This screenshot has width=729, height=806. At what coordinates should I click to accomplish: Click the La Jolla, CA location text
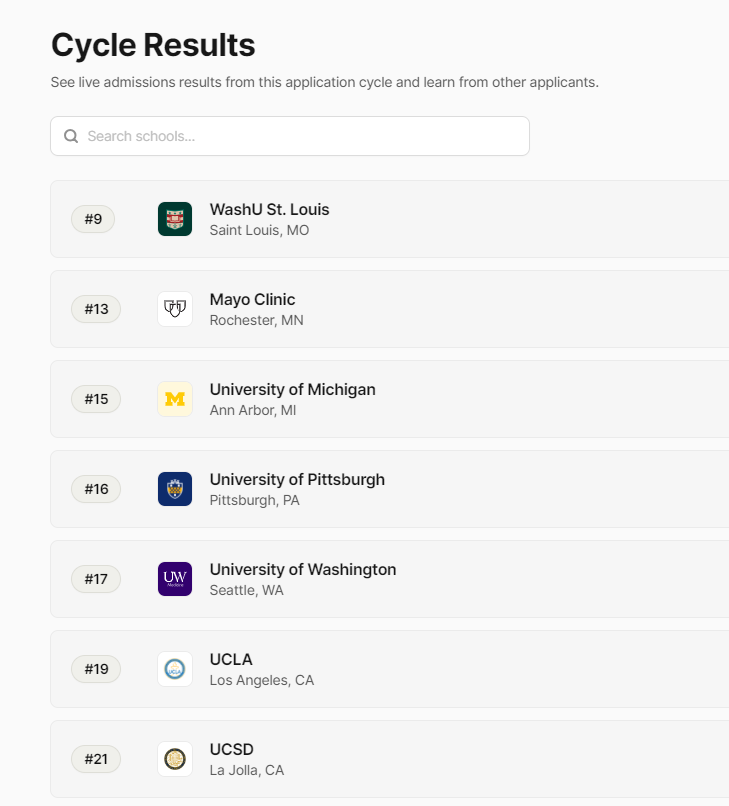pos(246,770)
